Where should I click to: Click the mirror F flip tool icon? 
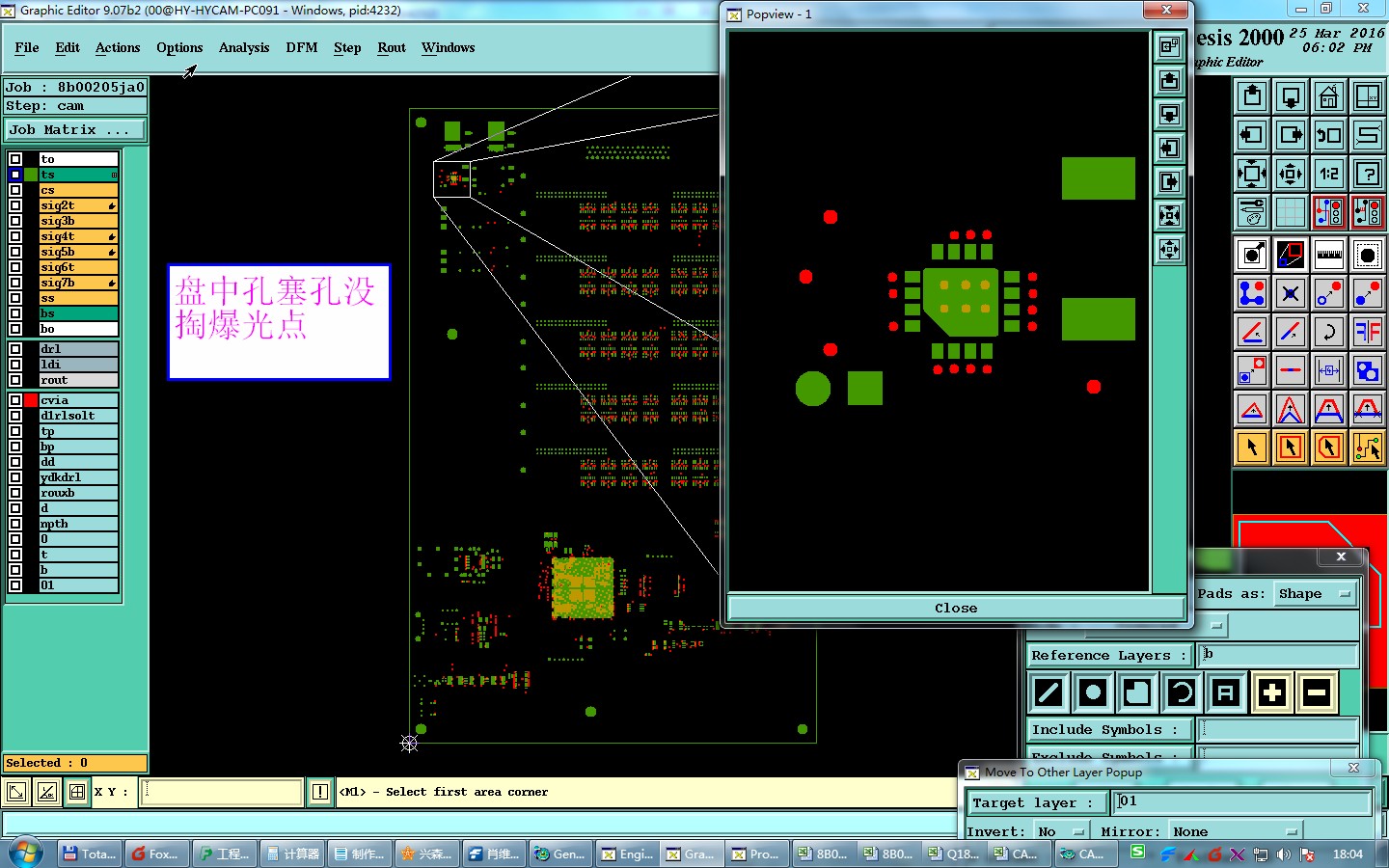click(x=1368, y=332)
